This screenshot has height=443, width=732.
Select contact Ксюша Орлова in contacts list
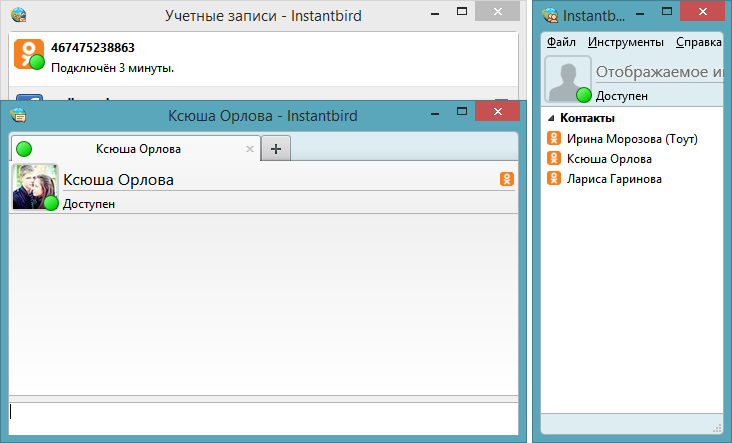[x=632, y=159]
